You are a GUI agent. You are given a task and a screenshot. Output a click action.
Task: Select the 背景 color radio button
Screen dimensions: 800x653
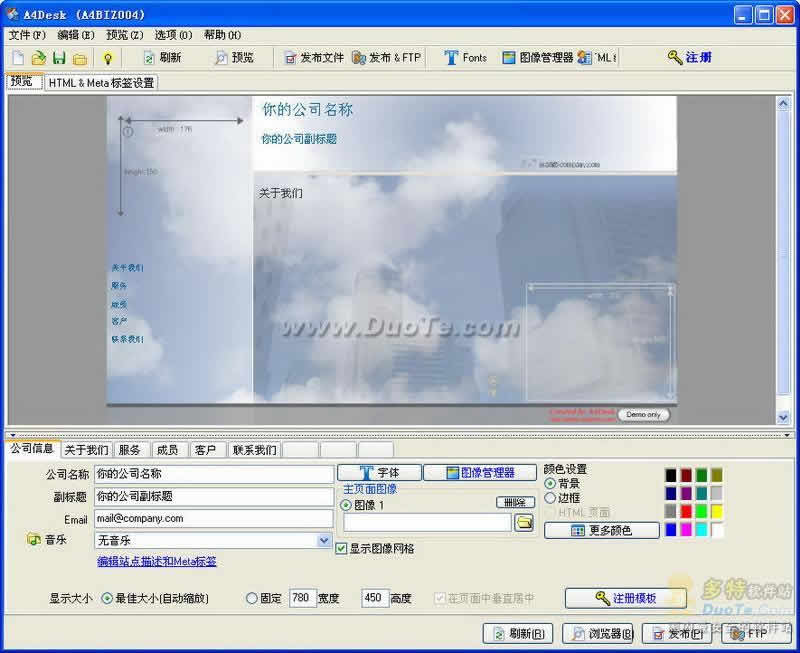coord(550,483)
